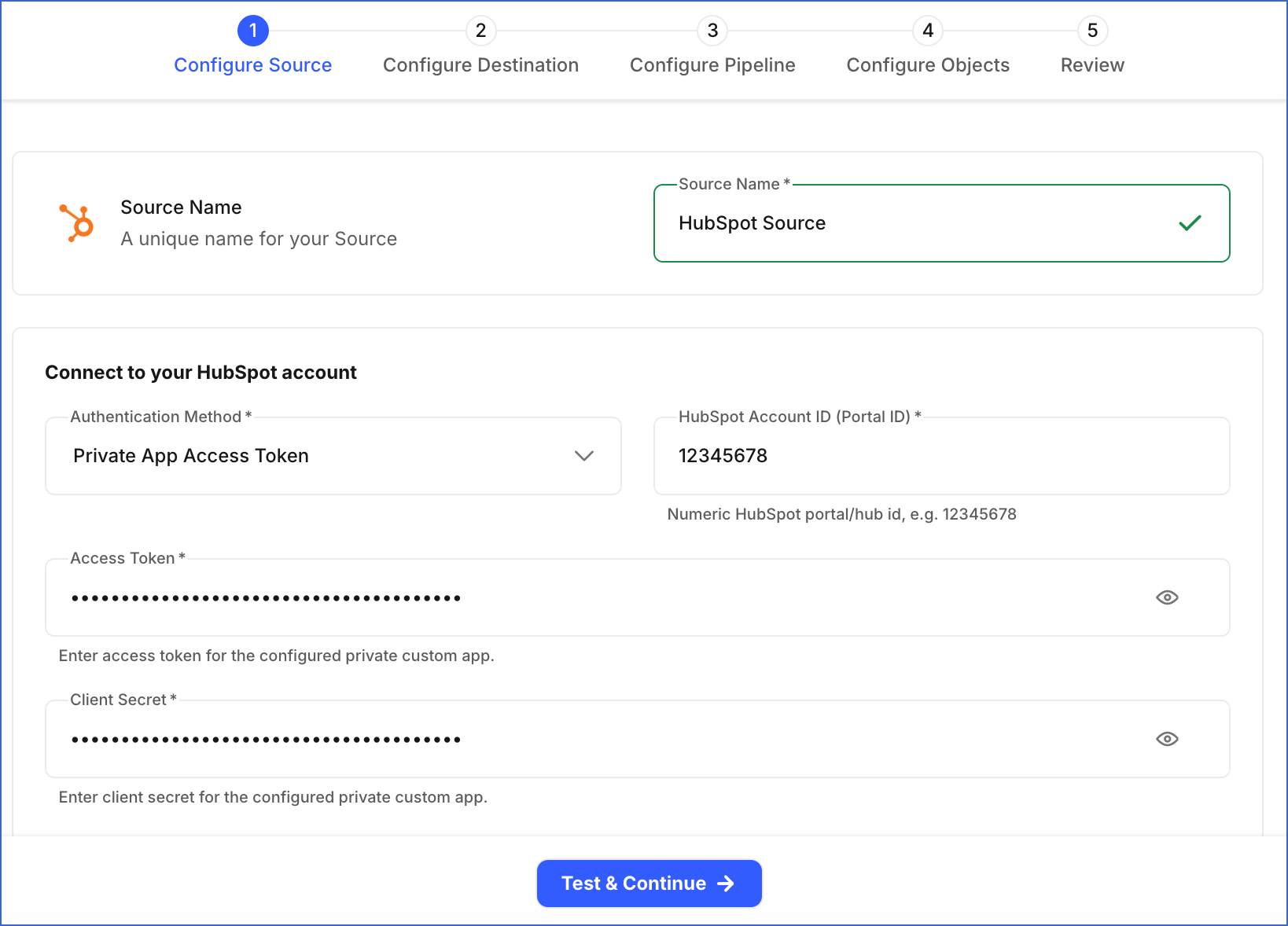Viewport: 1288px width, 926px height.
Task: Click the step 5 number circle
Action: (1092, 31)
